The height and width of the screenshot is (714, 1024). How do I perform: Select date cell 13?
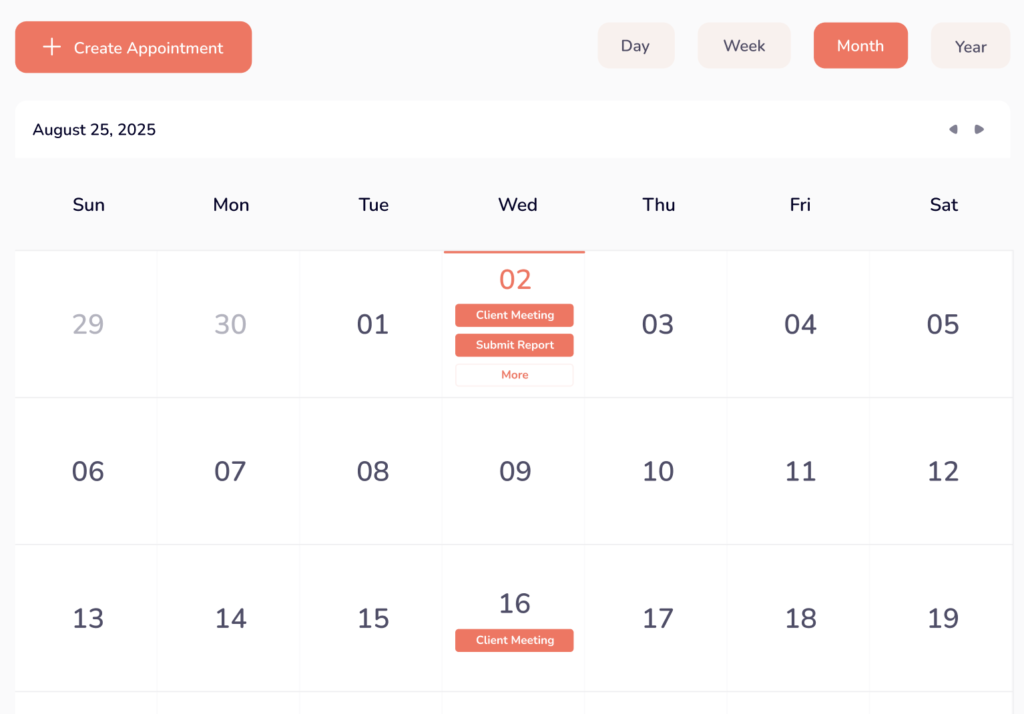pyautogui.click(x=88, y=618)
